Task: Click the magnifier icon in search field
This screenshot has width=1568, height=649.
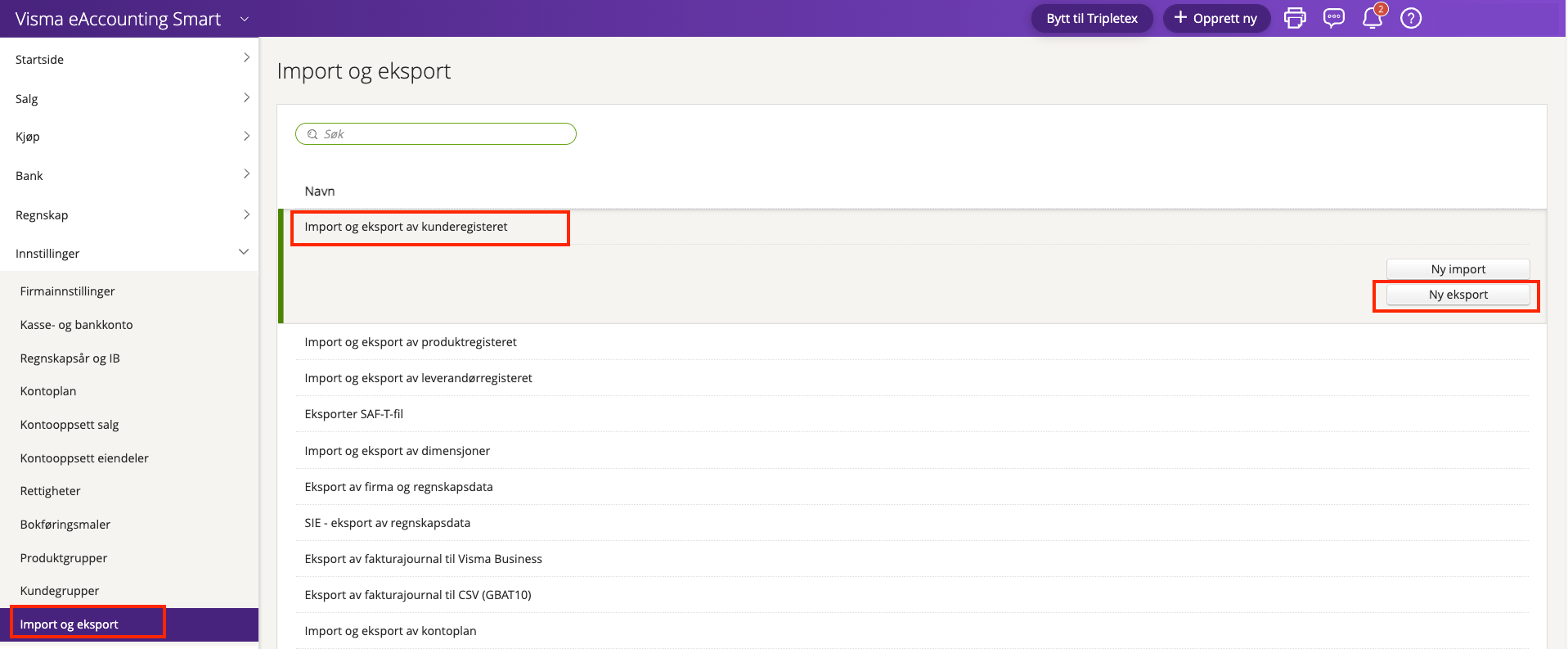Action: (x=312, y=134)
